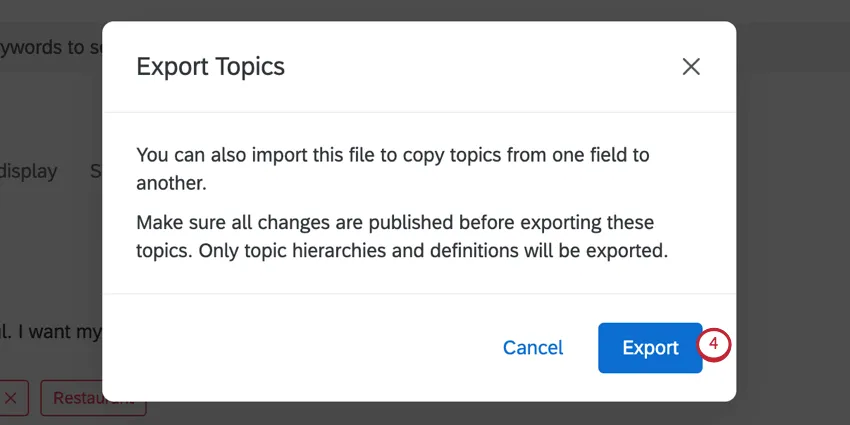850x425 pixels.
Task: Click the blue Export button
Action: click(650, 348)
